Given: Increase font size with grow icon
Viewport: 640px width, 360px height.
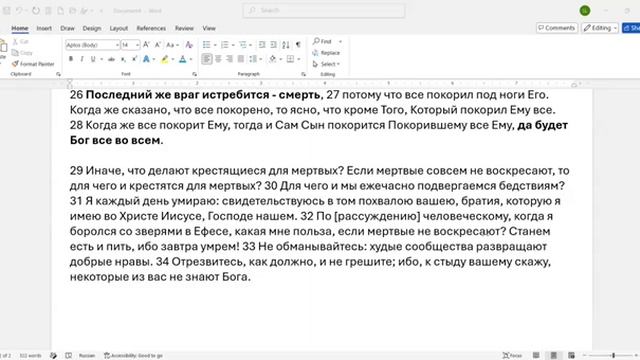Looking at the screenshot, I should point(146,44).
